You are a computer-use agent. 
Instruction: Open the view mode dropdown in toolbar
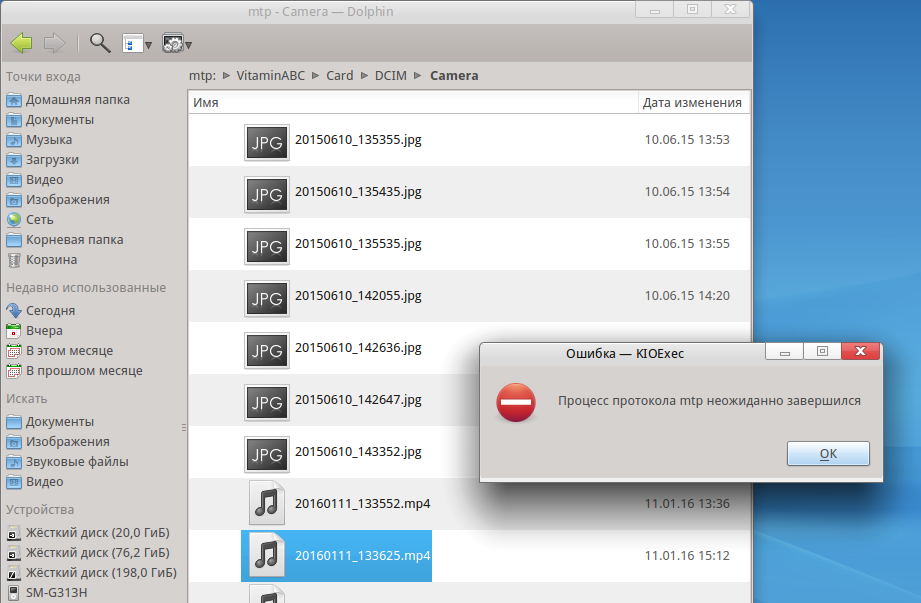click(x=137, y=43)
